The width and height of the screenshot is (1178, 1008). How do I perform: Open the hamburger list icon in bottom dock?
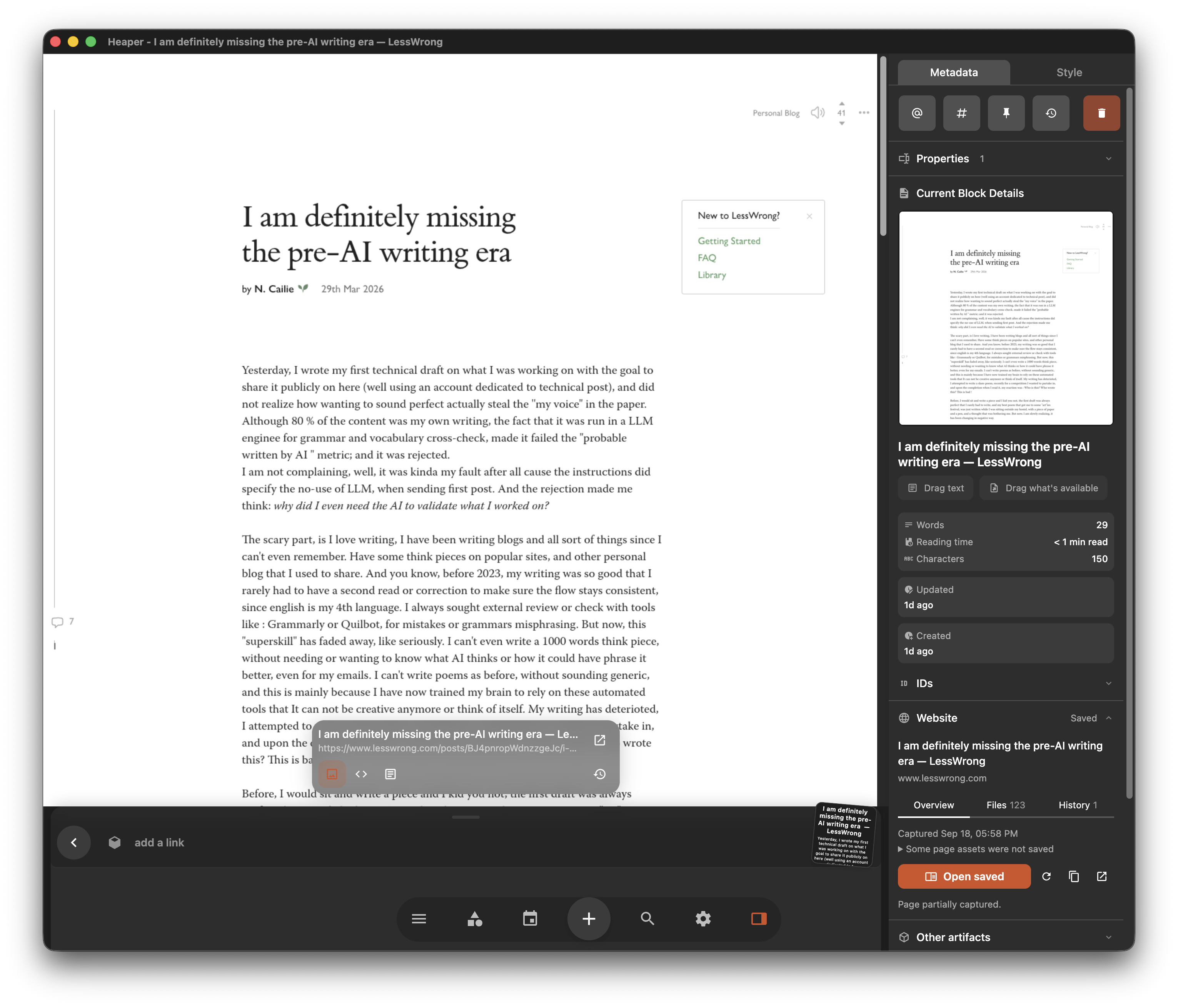[419, 918]
